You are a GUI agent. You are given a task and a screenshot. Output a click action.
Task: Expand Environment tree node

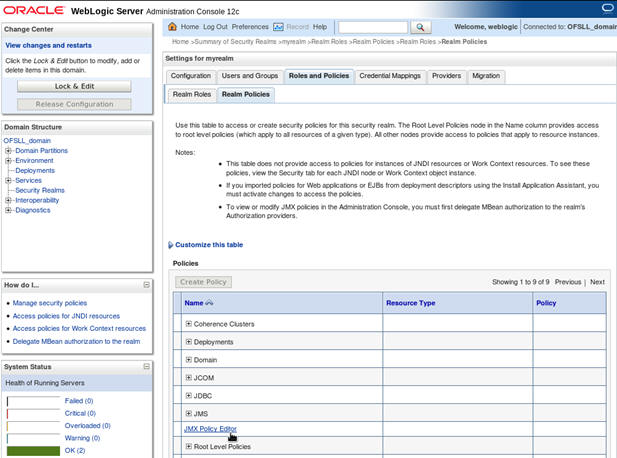click(x=8, y=161)
